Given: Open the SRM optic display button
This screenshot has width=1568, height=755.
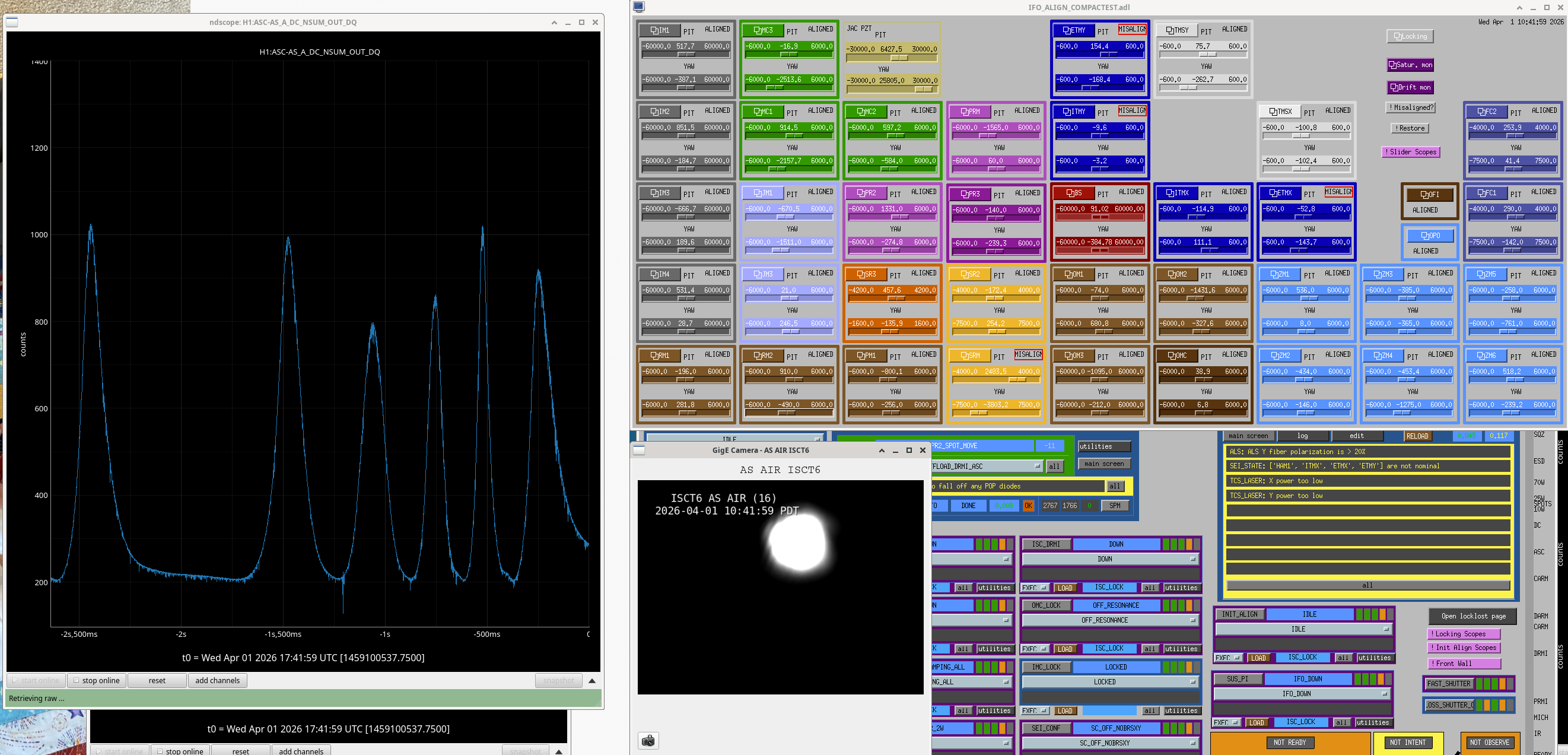Looking at the screenshot, I should [x=969, y=356].
